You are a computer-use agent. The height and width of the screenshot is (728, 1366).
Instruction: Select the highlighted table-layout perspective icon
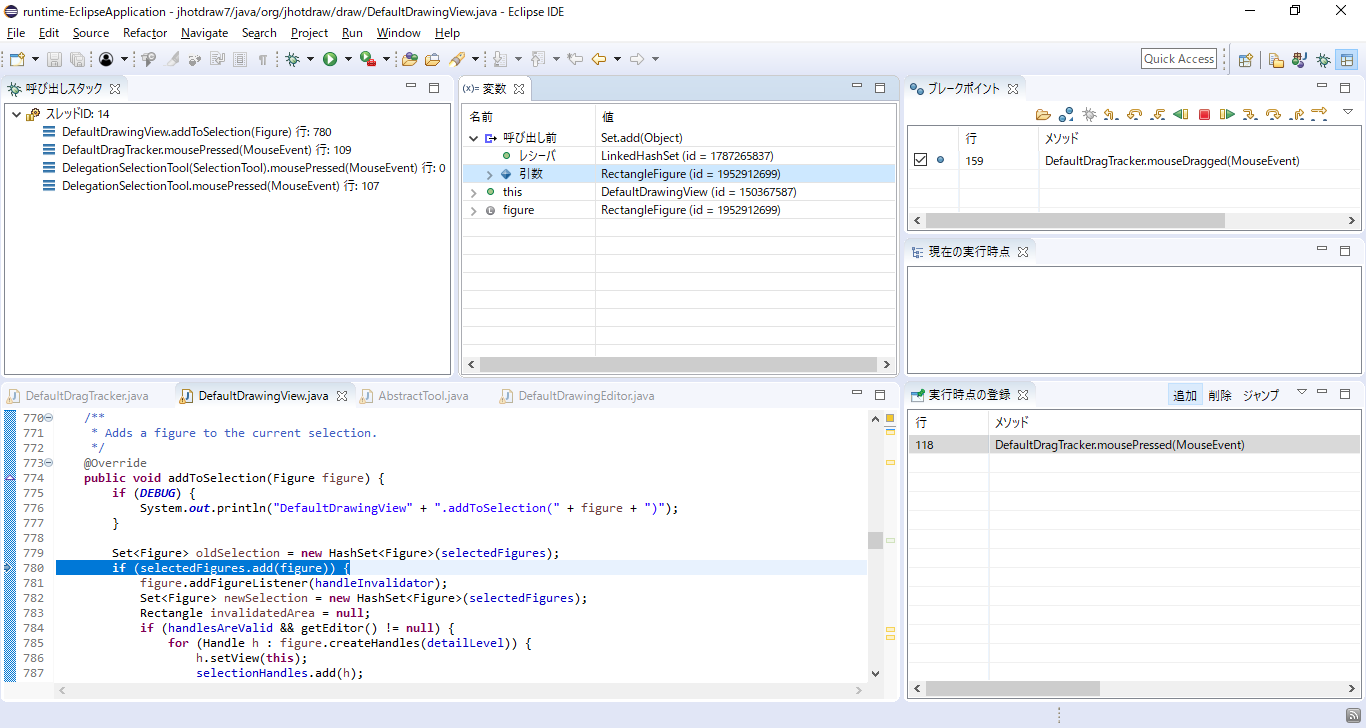[1347, 59]
